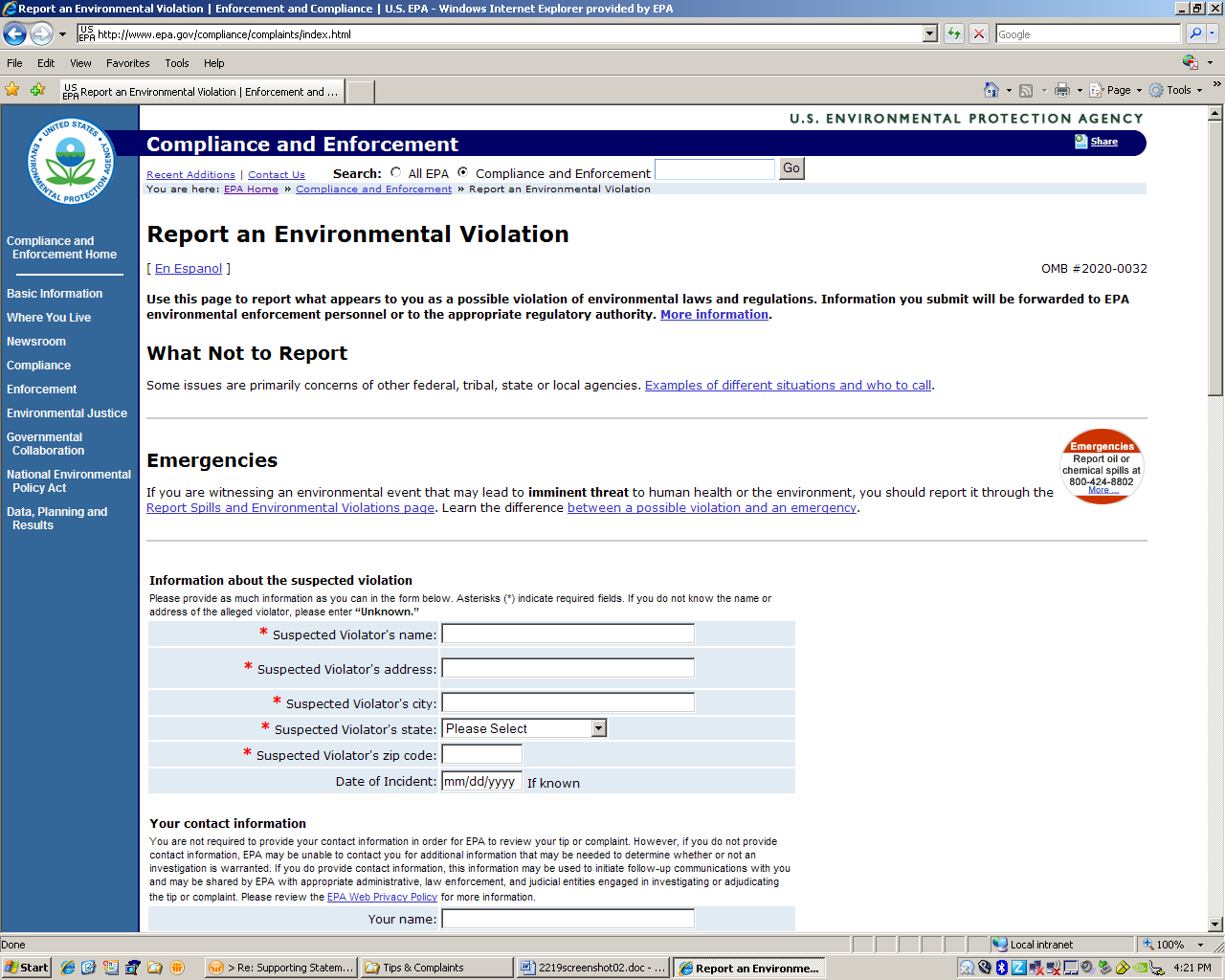Click the RSS feeds icon

coord(1026,90)
